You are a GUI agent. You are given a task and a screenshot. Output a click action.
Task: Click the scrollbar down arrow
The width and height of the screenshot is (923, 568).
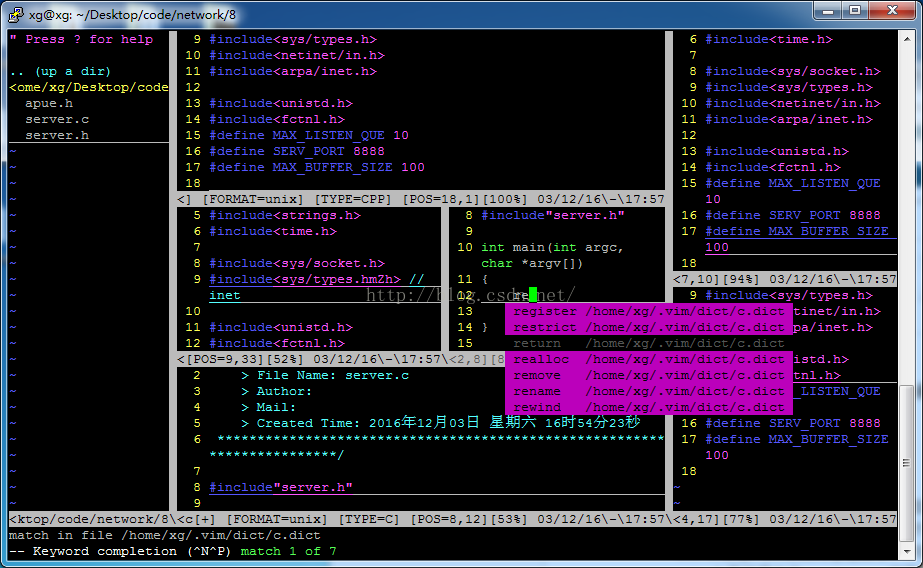pyautogui.click(x=907, y=551)
